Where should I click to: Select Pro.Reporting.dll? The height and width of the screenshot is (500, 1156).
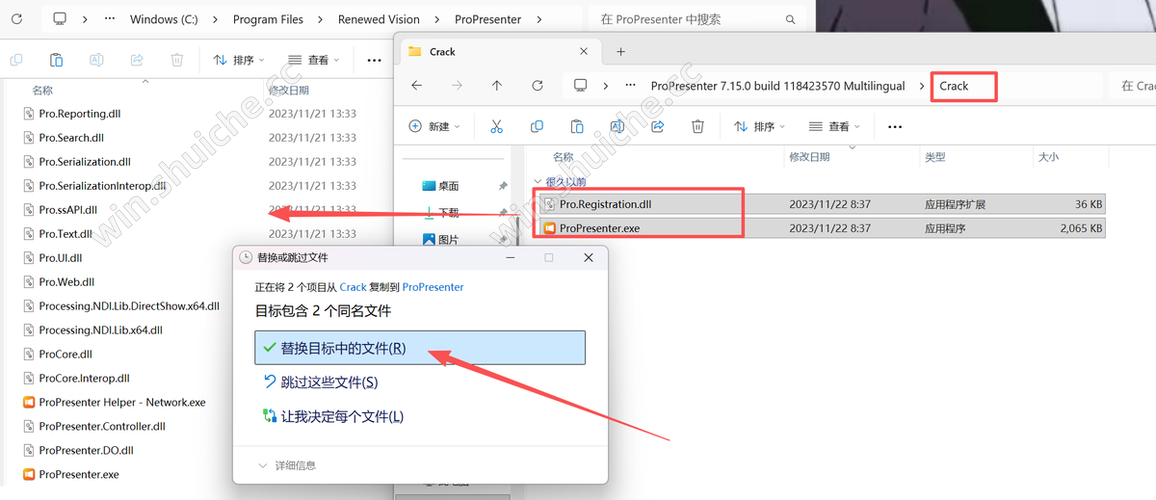tap(80, 114)
